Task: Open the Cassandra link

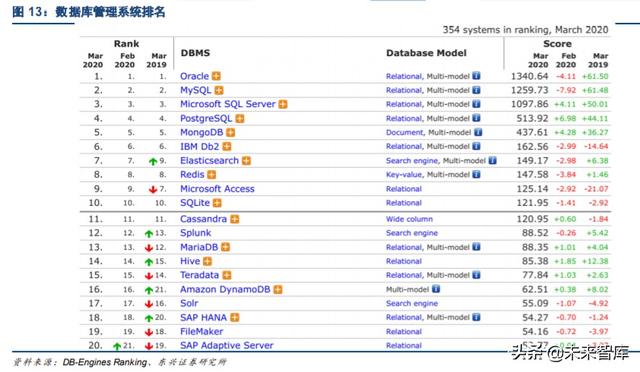Action: click(203, 219)
